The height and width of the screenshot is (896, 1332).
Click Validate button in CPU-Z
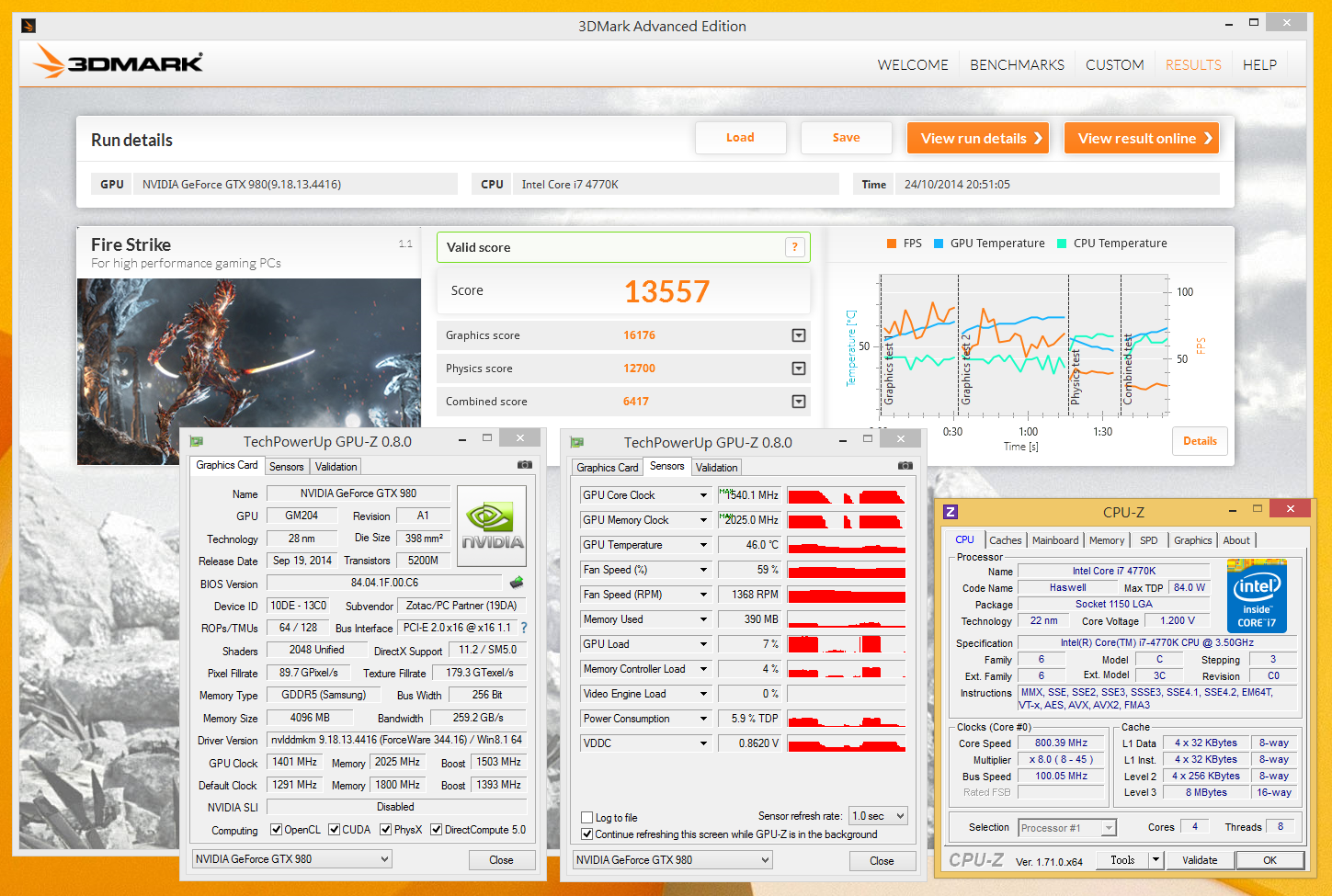point(1200,860)
